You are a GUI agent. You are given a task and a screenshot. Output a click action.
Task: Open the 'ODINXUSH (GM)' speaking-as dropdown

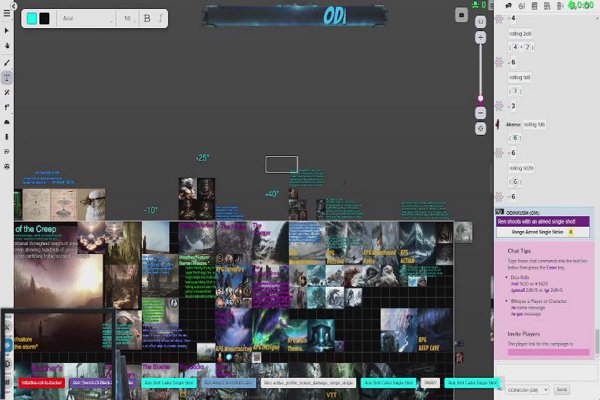[527, 390]
